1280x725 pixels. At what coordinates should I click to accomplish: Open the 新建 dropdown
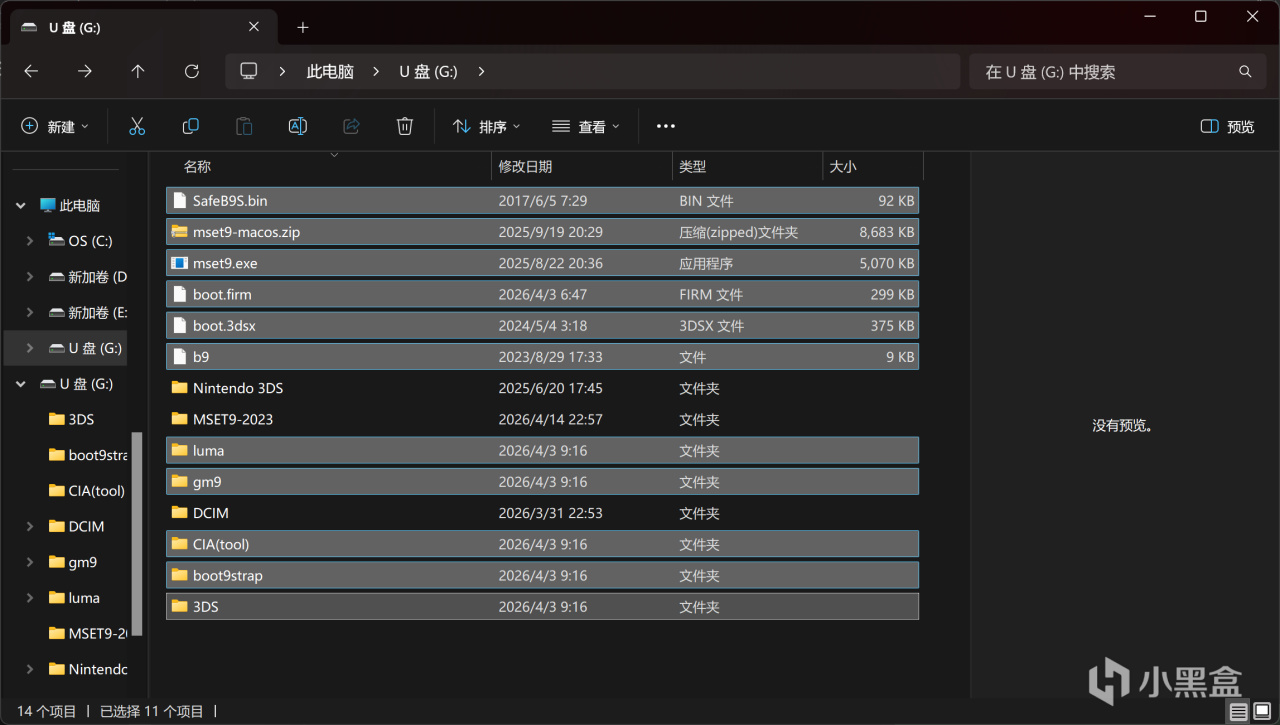click(x=55, y=126)
